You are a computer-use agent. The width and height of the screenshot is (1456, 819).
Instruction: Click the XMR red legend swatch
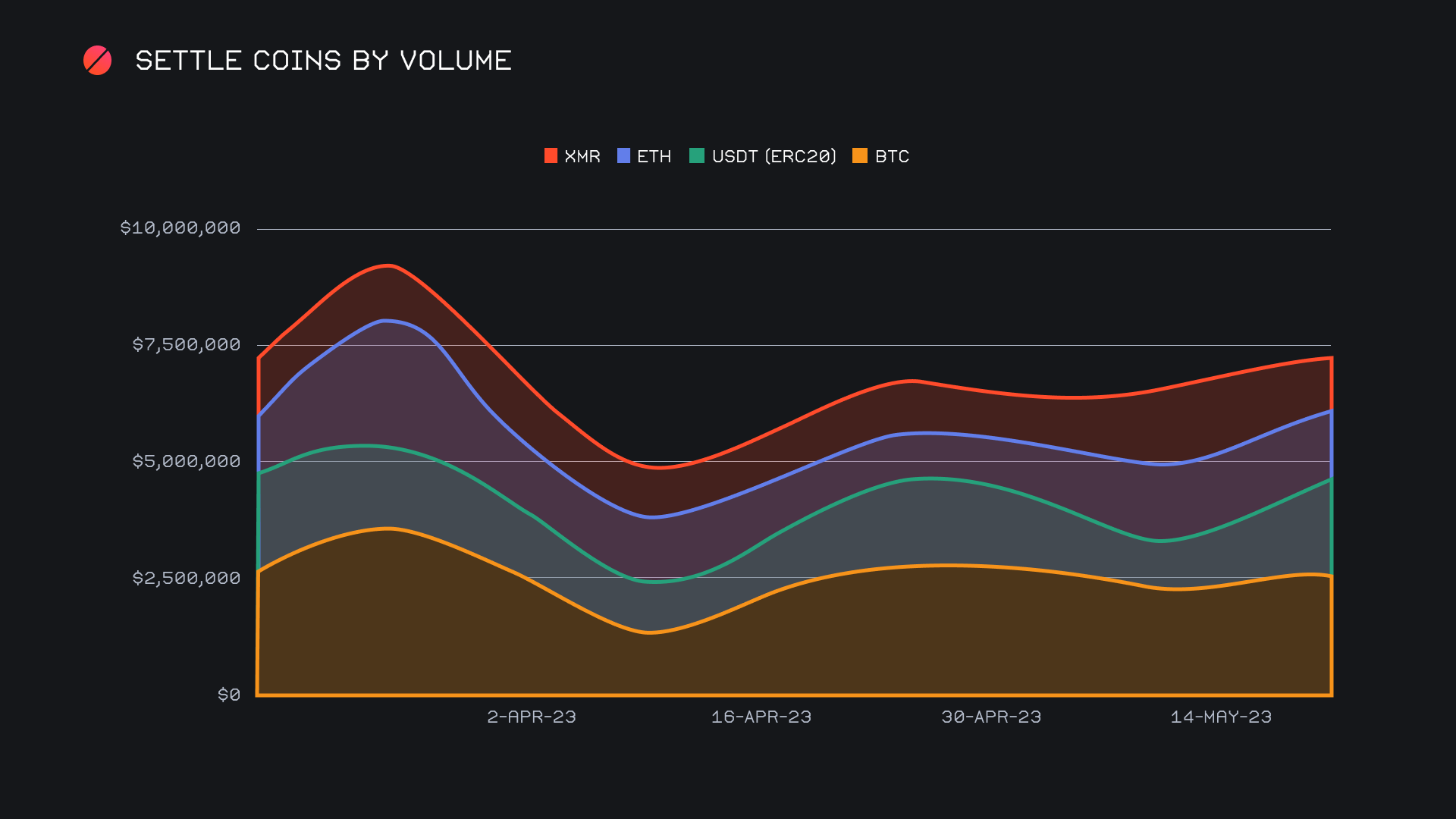click(551, 156)
